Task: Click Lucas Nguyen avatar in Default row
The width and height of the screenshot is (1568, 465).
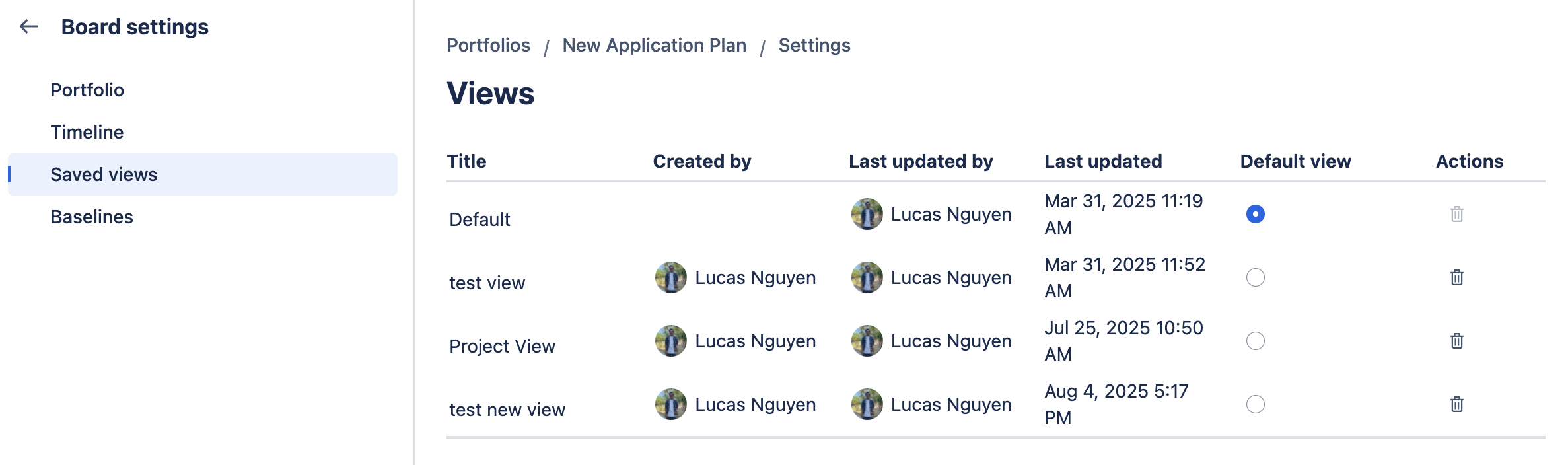Action: (x=867, y=214)
